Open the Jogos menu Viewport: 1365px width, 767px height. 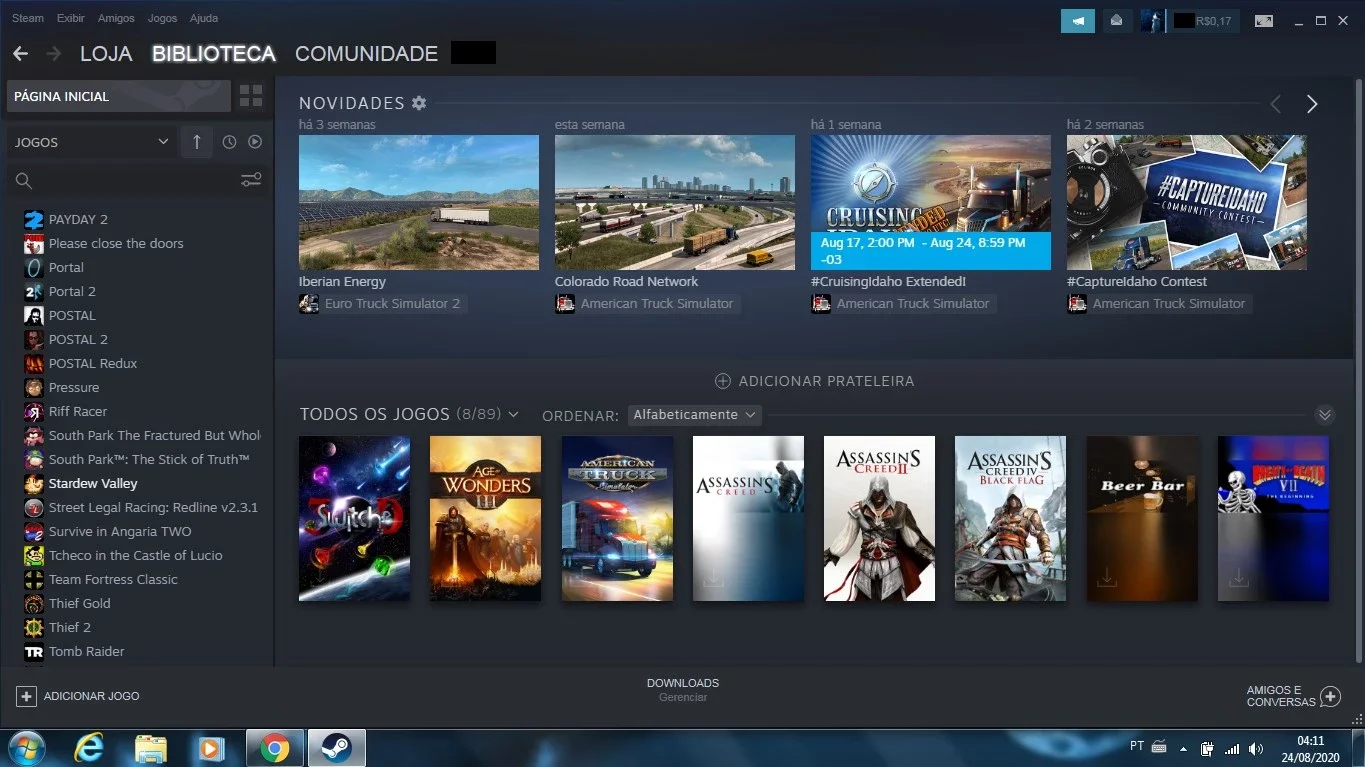click(x=162, y=18)
